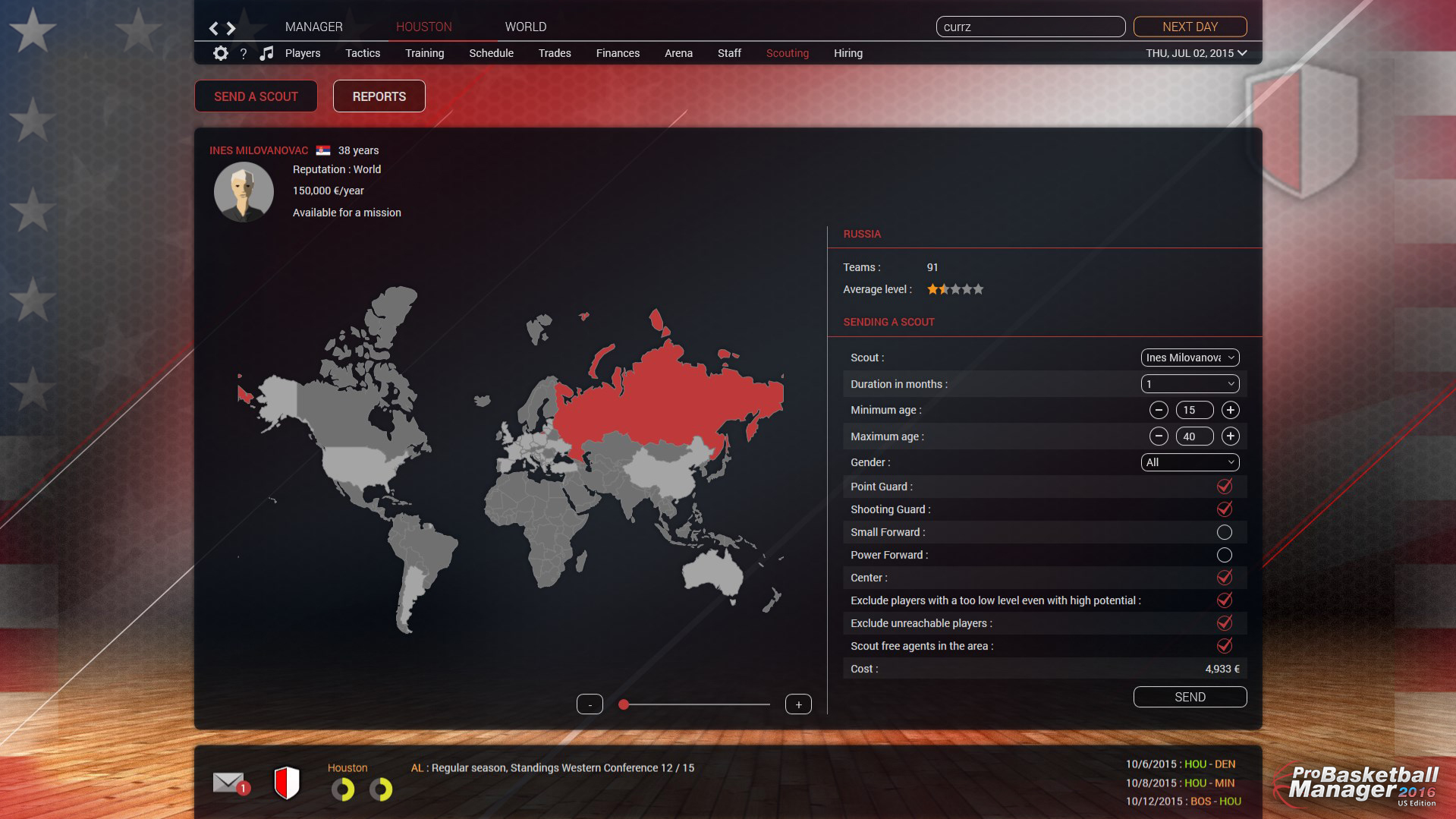The height and width of the screenshot is (819, 1456).
Task: Click the help question mark icon
Action: tap(243, 53)
